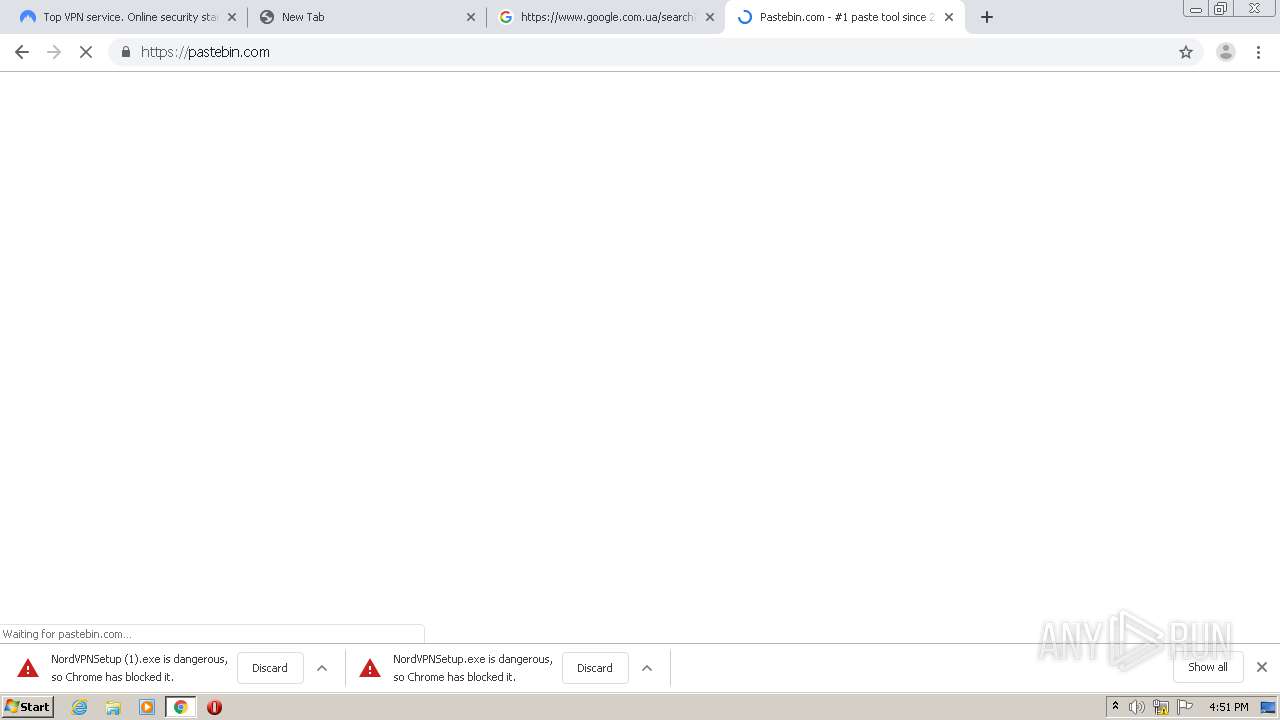This screenshot has width=1280, height=720.
Task: Click the 'NordVPNSetup (1).exe is dangerous' message
Action: click(x=139, y=668)
